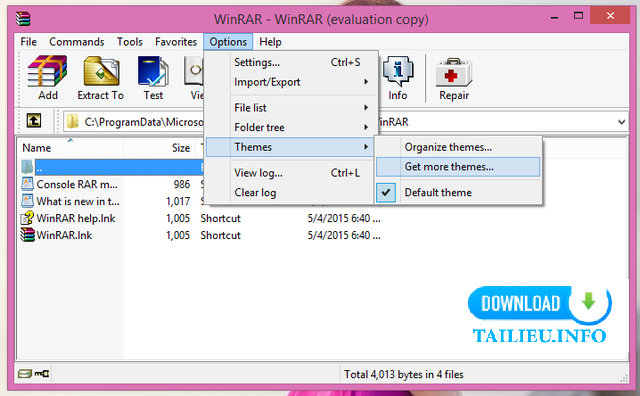
Task: Click the Add archive toolbar icon
Action: pyautogui.click(x=47, y=71)
